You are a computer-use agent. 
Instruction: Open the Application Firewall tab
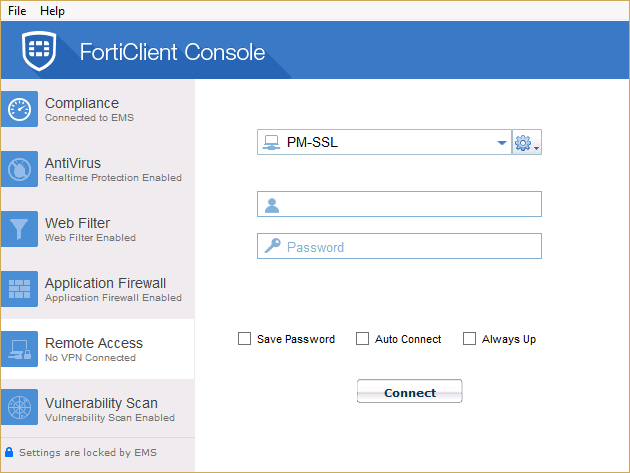98,289
